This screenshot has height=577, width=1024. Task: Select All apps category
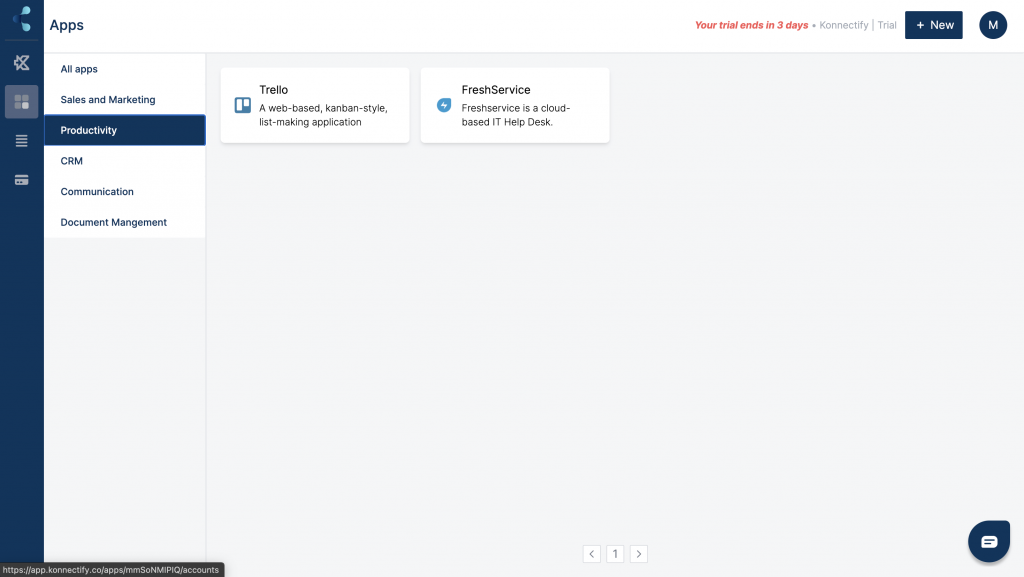[x=125, y=69]
